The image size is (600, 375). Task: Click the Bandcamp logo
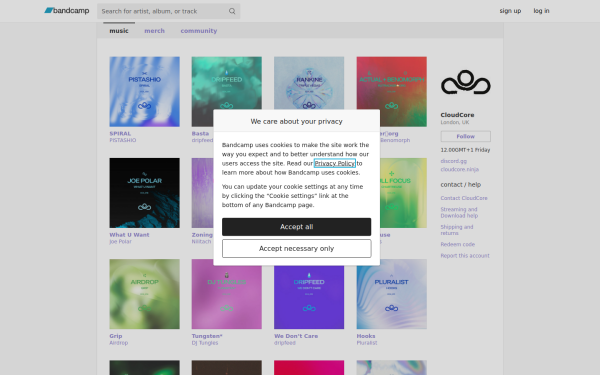tap(67, 11)
